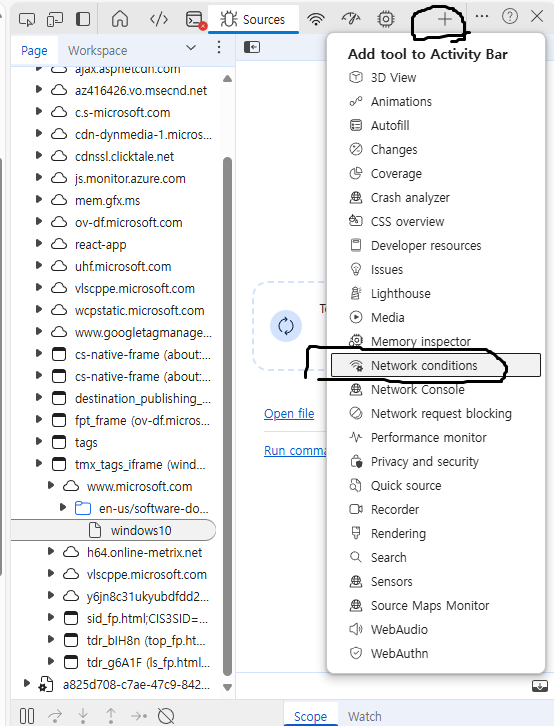The height and width of the screenshot is (726, 554).
Task: Select Network Console menu item
Action: 436,389
